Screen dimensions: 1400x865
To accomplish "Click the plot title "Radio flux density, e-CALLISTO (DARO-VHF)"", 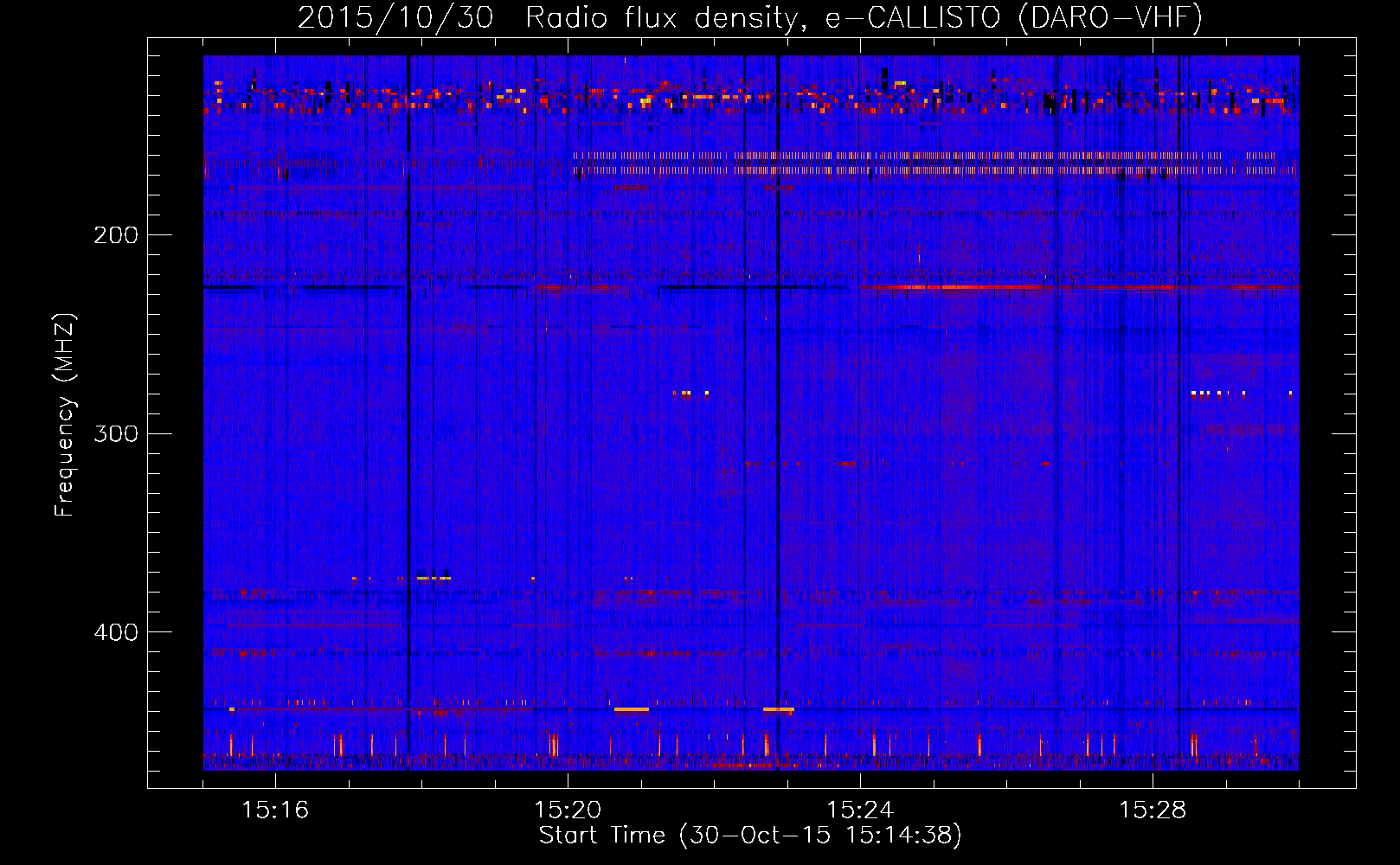I will coord(864,17).
